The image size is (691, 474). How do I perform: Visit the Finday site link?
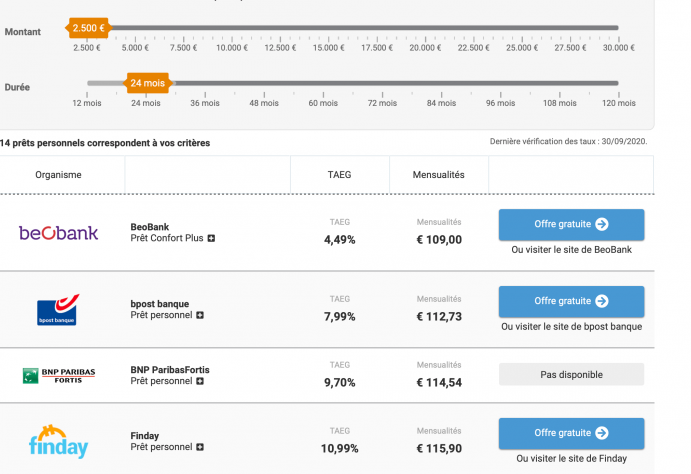point(571,458)
